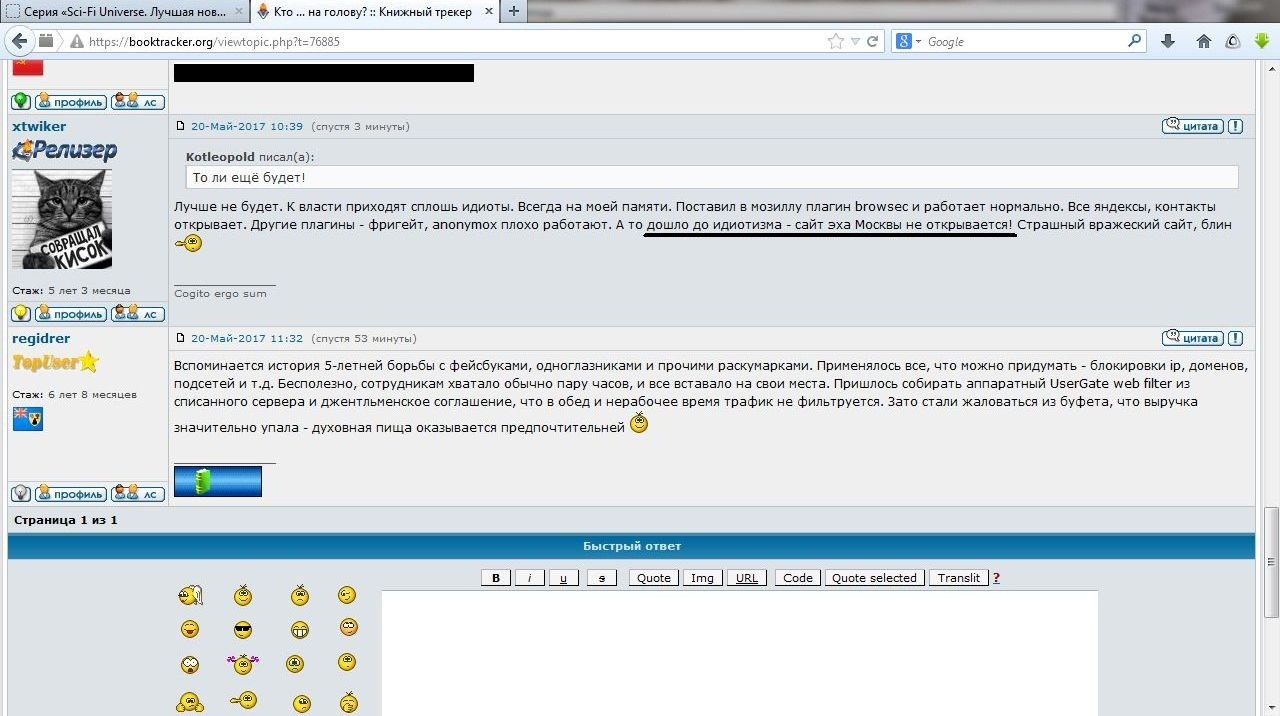Click the red question mark help icon
Screen dimensions: 1280x716
(x=996, y=578)
